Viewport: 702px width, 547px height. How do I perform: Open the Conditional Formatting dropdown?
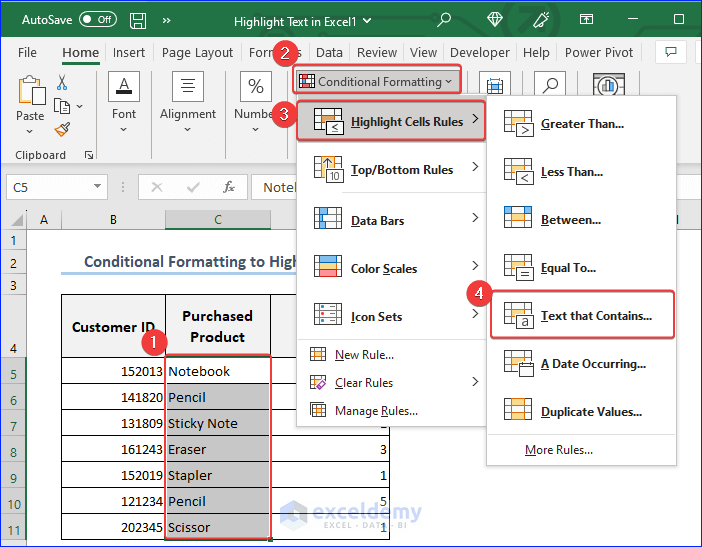click(x=377, y=81)
